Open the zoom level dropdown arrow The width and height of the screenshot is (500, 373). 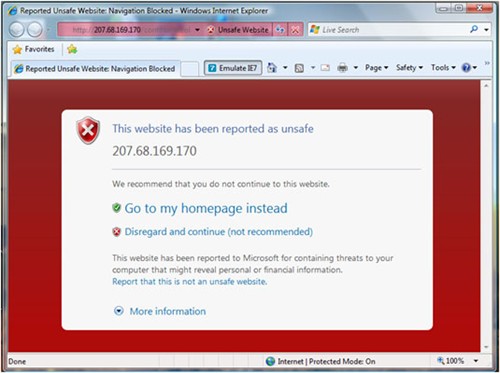476,361
